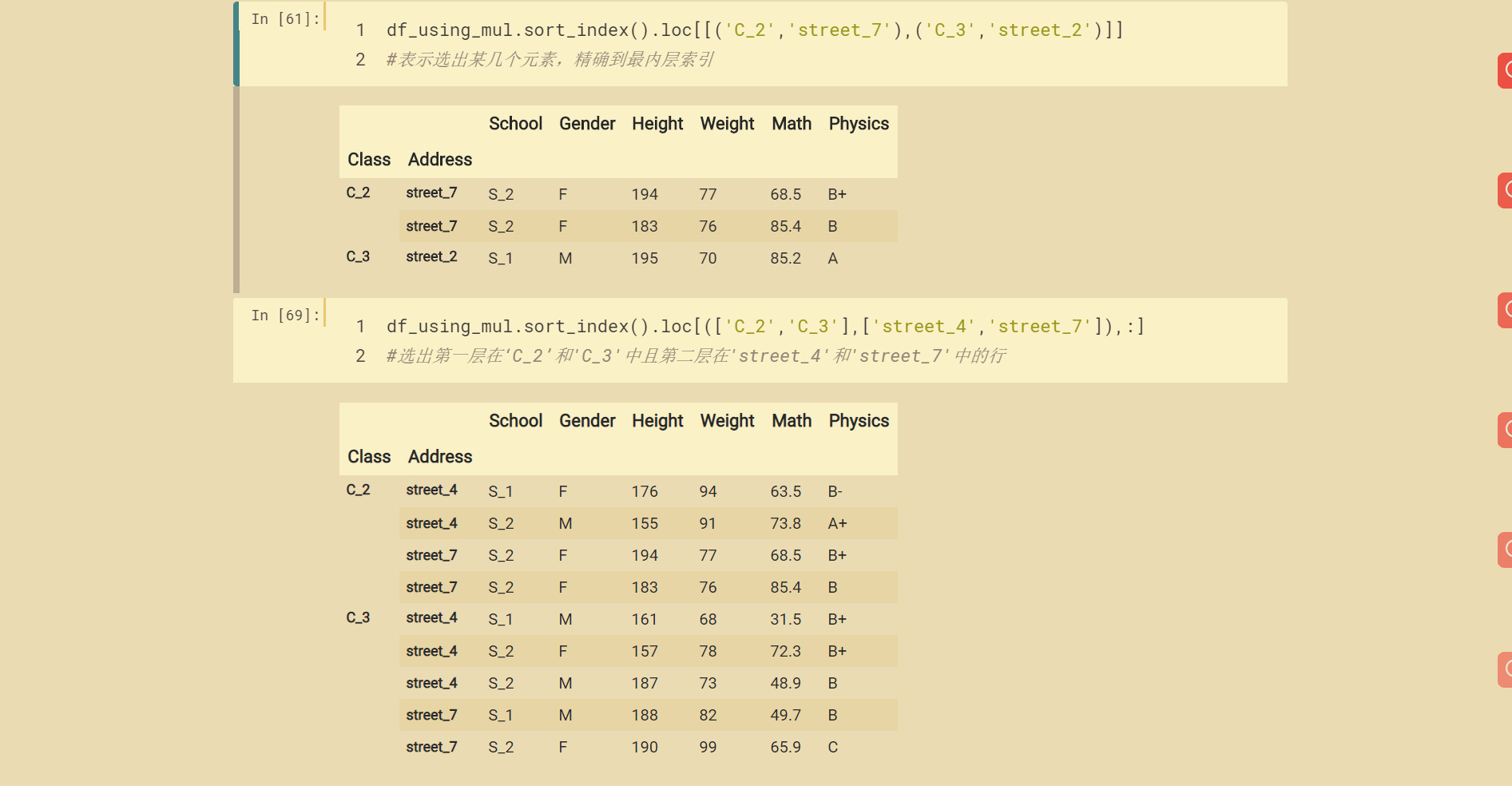Screen dimensions: 1512x786
Task: Click Class index name in In [61] output table
Action: [x=369, y=160]
